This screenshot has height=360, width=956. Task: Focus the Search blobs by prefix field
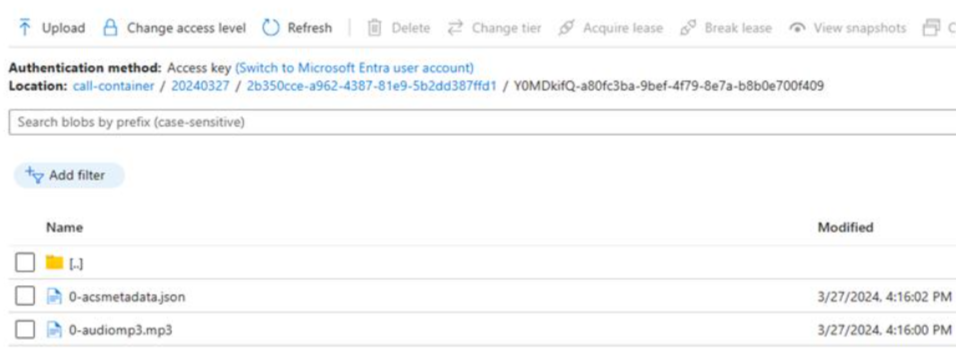coord(482,122)
